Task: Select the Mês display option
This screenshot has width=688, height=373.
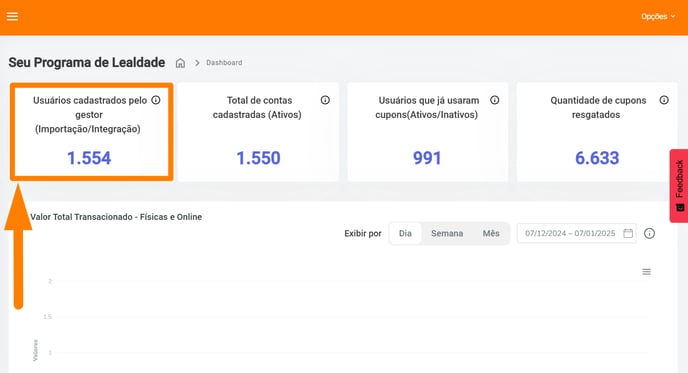Action: pyautogui.click(x=491, y=233)
